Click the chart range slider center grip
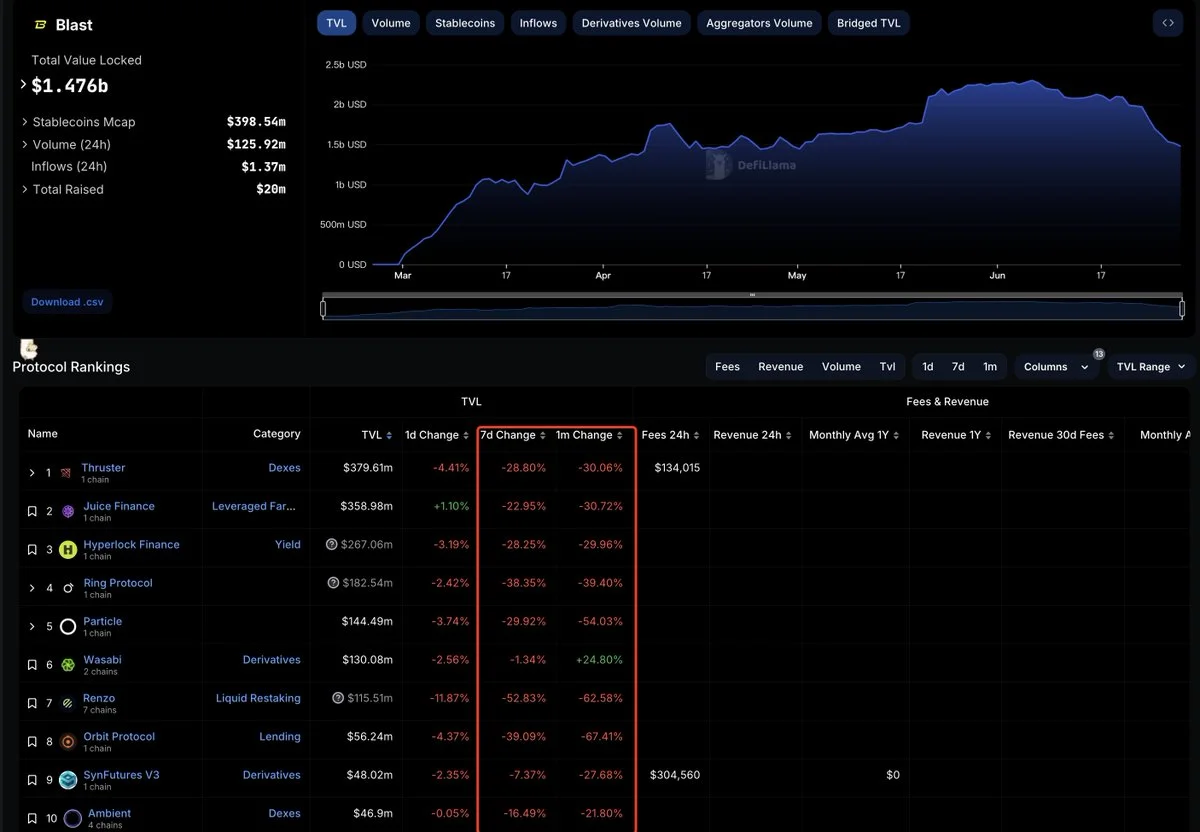Viewport: 1200px width, 832px height. coord(752,295)
